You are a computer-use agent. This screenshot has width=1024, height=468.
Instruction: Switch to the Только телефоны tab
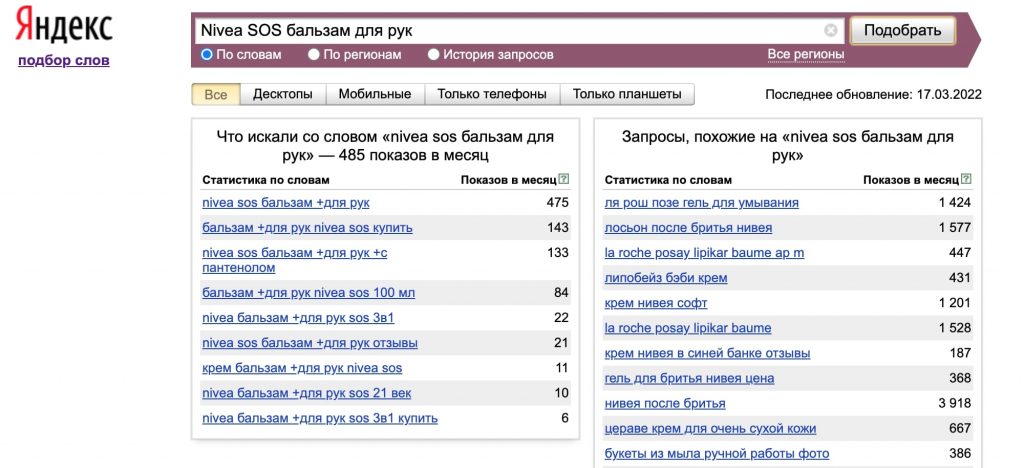(x=492, y=94)
